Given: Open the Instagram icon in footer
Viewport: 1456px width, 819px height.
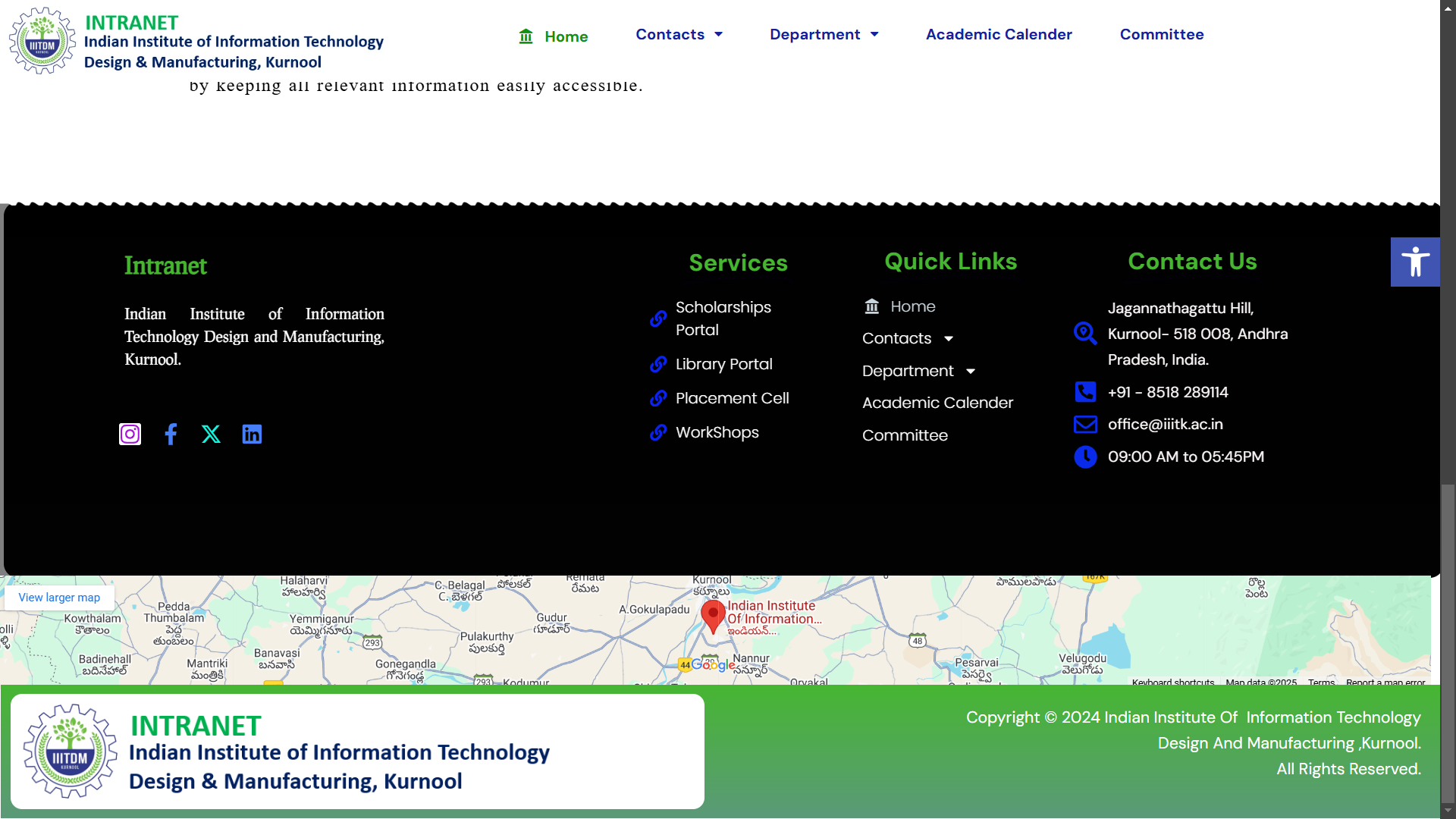Looking at the screenshot, I should (x=130, y=434).
